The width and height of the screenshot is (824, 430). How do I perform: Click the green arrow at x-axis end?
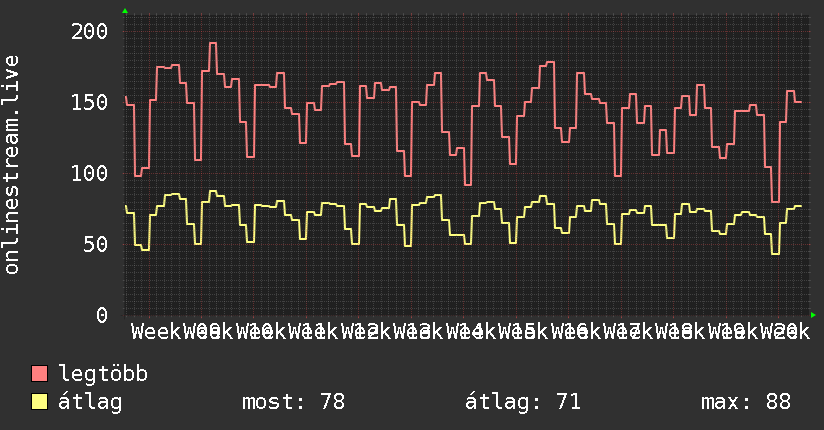point(813,315)
